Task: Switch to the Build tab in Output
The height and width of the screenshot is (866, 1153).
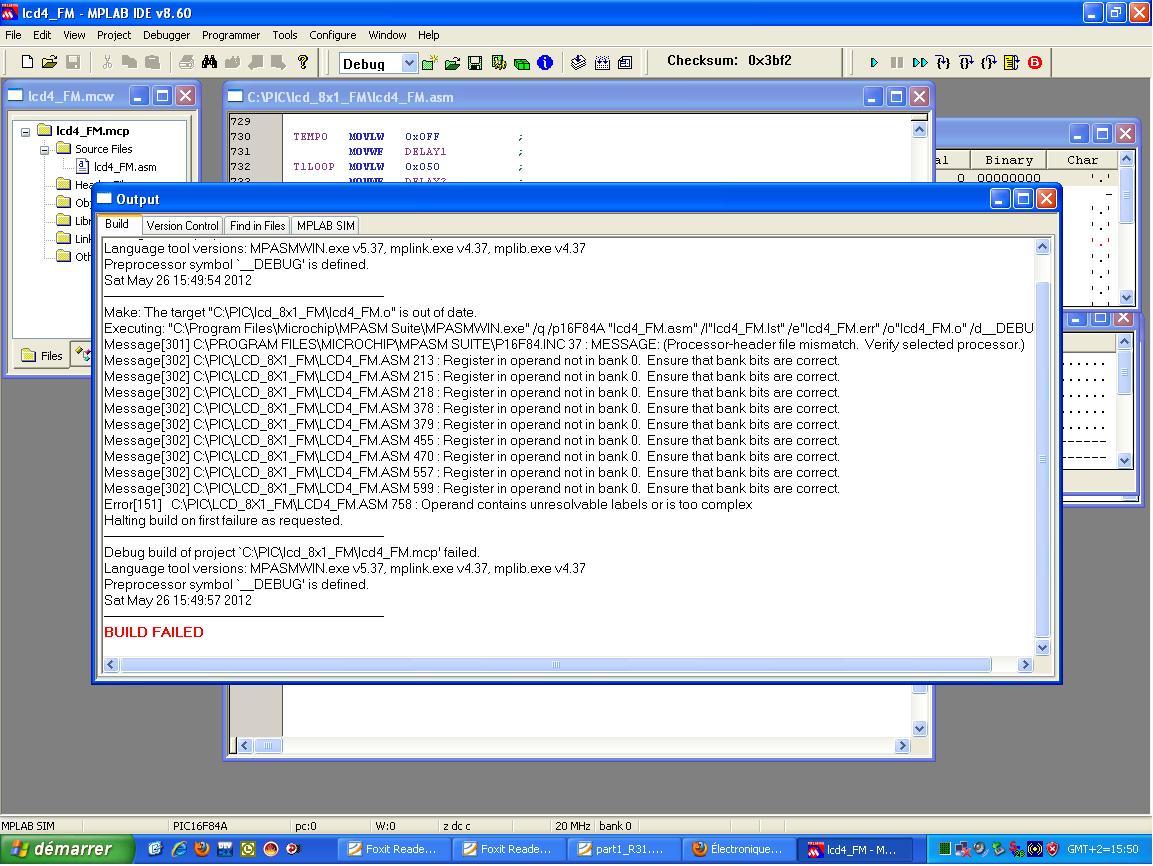Action: (117, 225)
